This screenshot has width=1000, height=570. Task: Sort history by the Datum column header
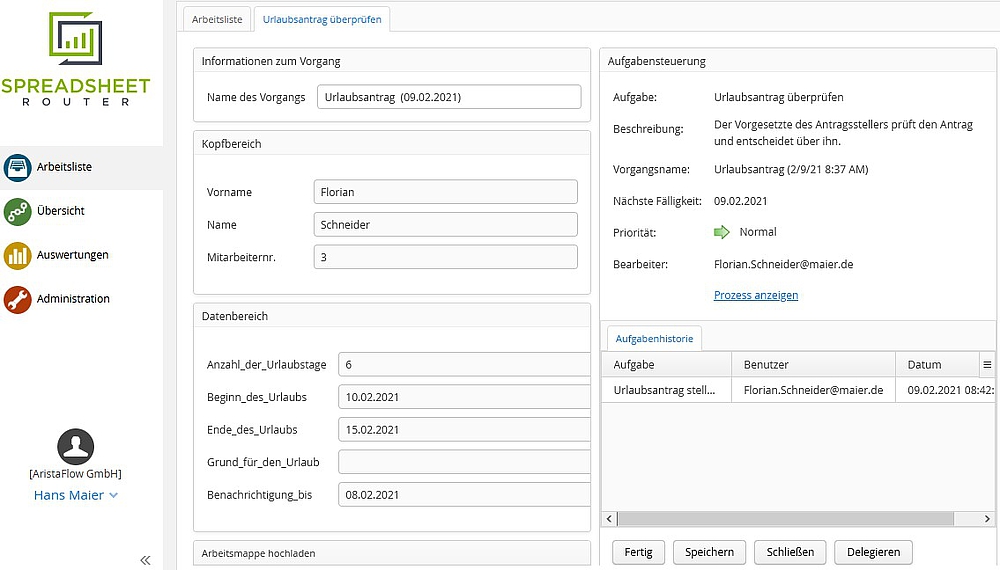pos(938,365)
